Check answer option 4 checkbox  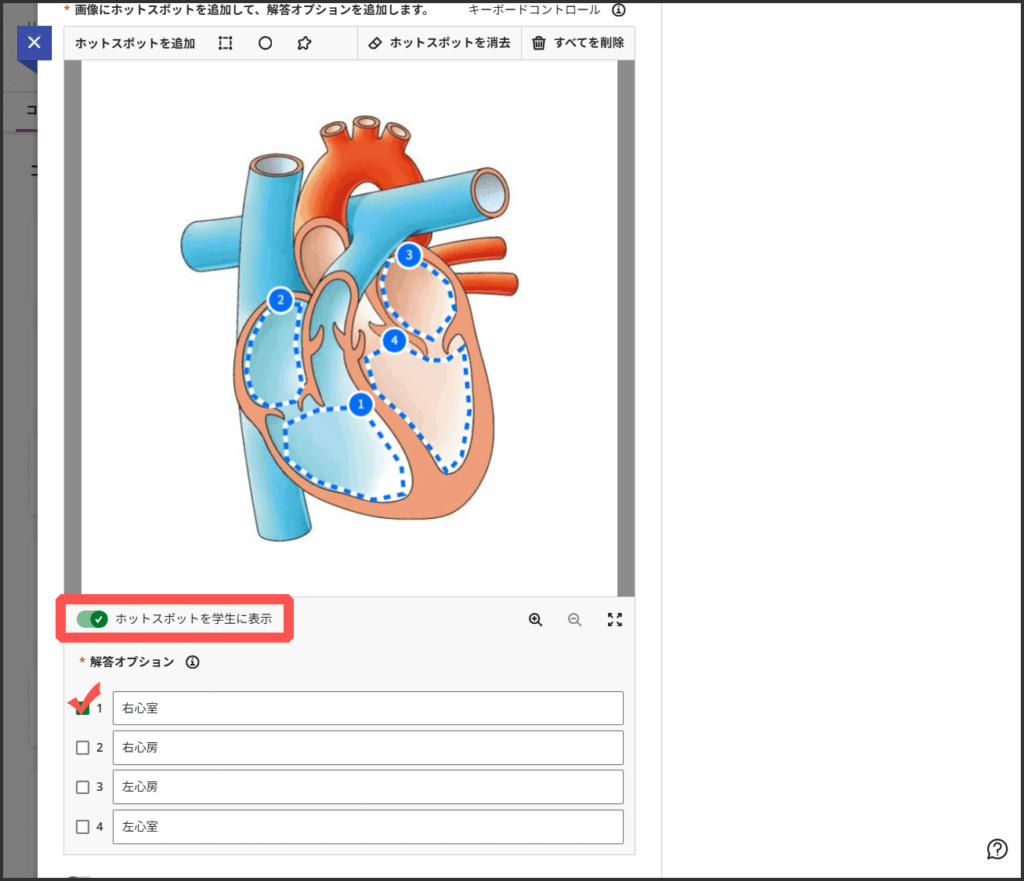click(x=83, y=827)
